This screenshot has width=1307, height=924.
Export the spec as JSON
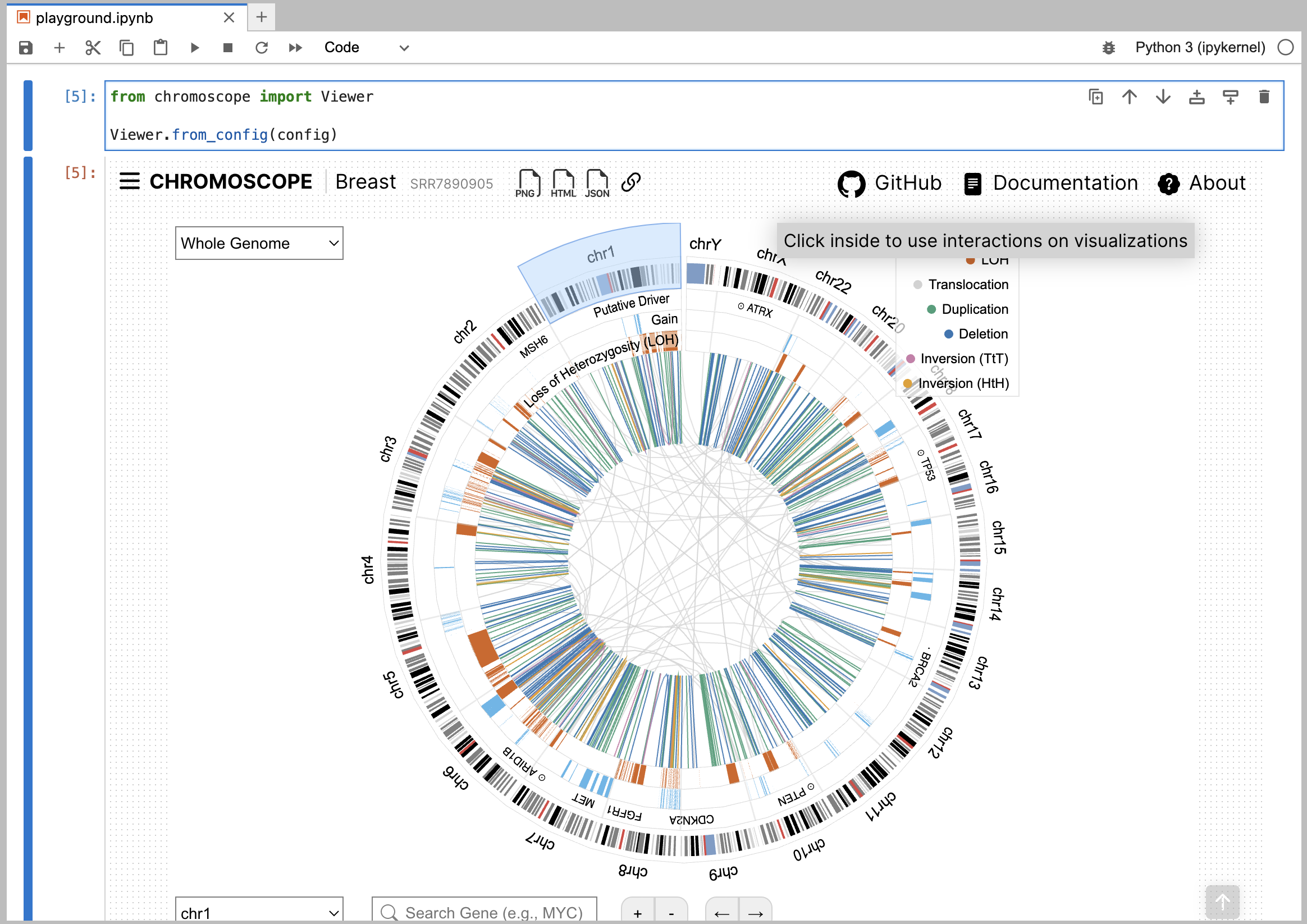click(597, 184)
